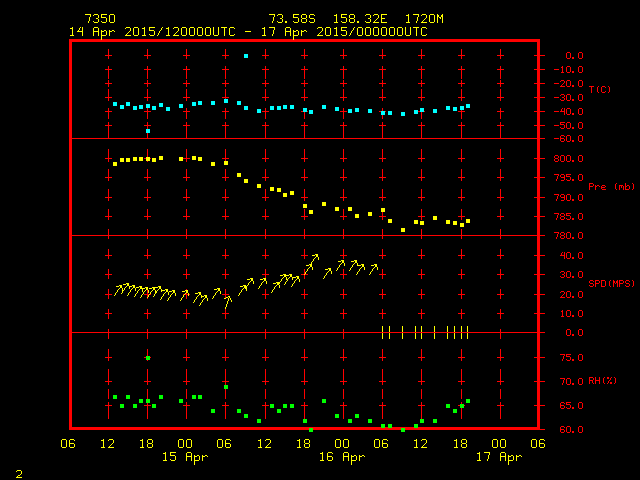
Task: Click the first white calm-wind tick mark
Action: [x=383, y=332]
